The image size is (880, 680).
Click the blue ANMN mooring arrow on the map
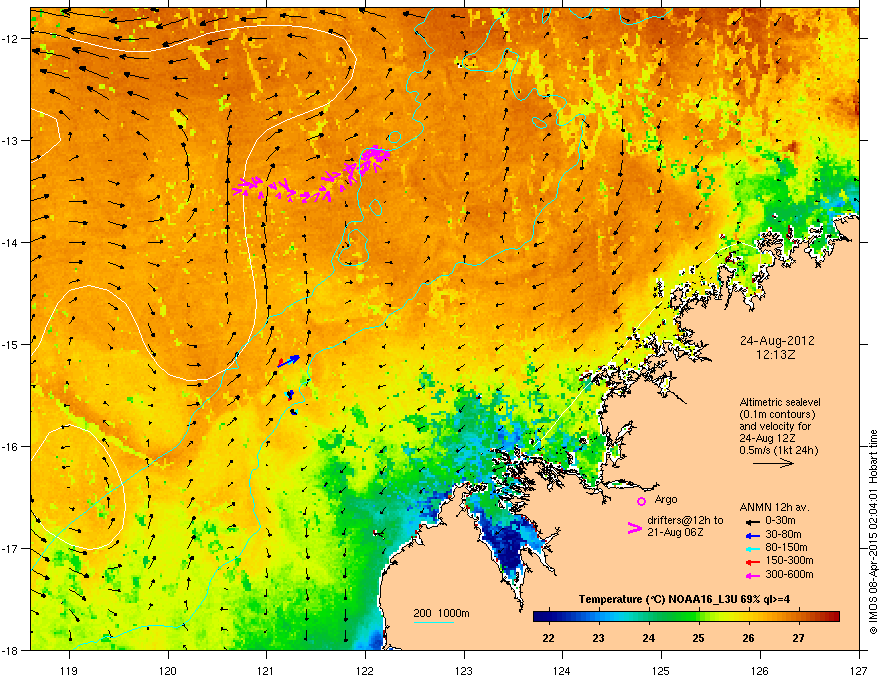tap(290, 360)
